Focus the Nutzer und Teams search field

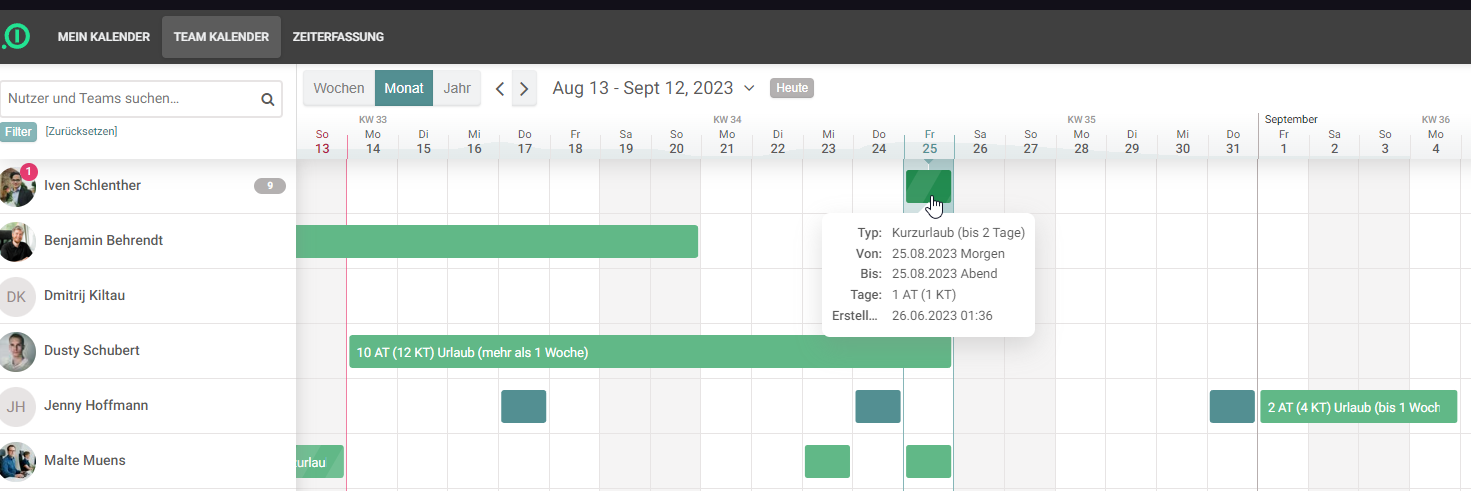pyautogui.click(x=130, y=99)
